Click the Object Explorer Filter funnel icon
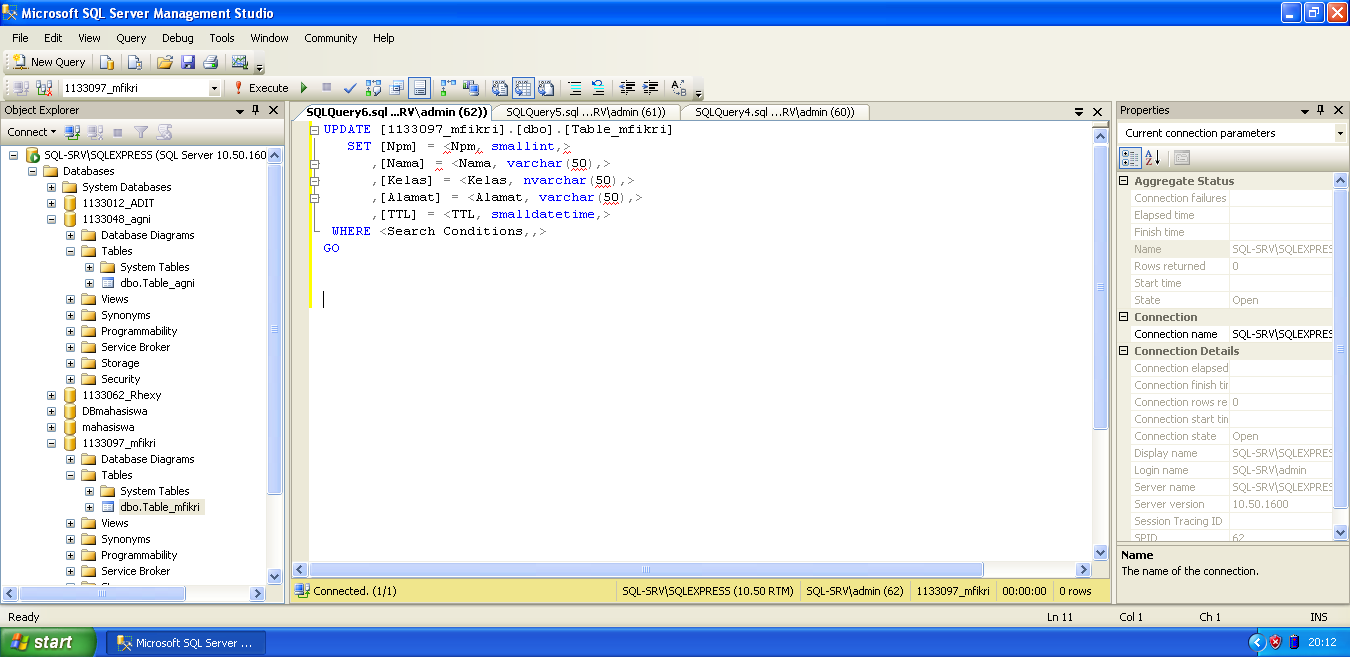This screenshot has height=657, width=1350. point(141,132)
